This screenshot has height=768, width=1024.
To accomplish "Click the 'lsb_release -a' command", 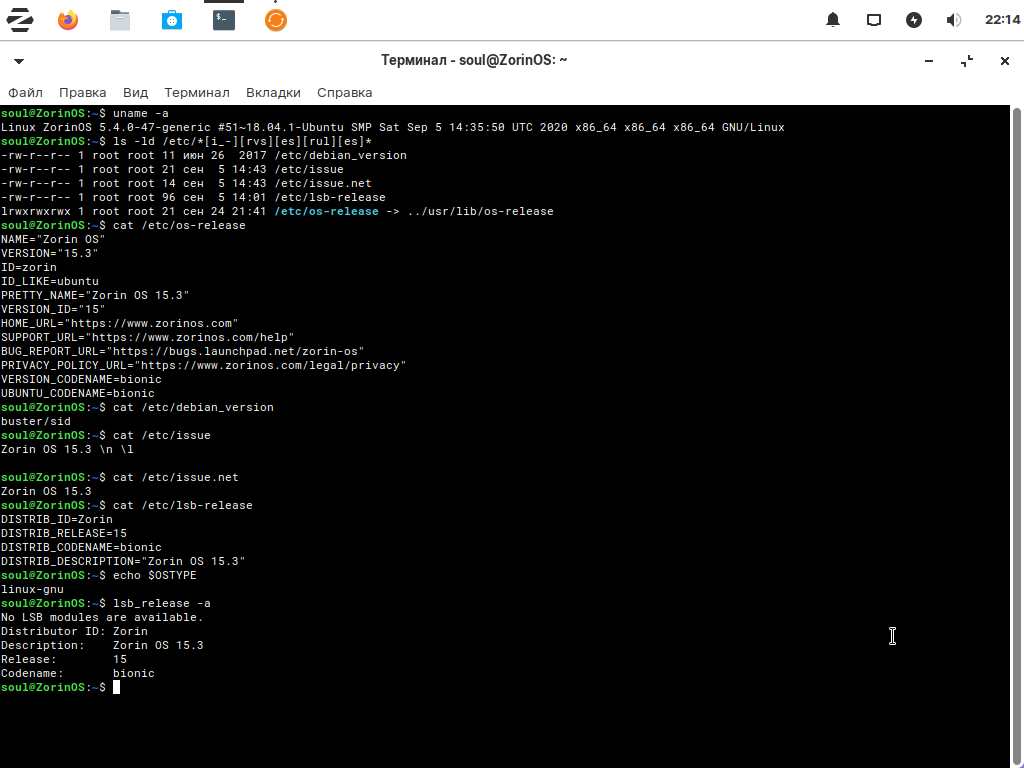I will click(161, 603).
